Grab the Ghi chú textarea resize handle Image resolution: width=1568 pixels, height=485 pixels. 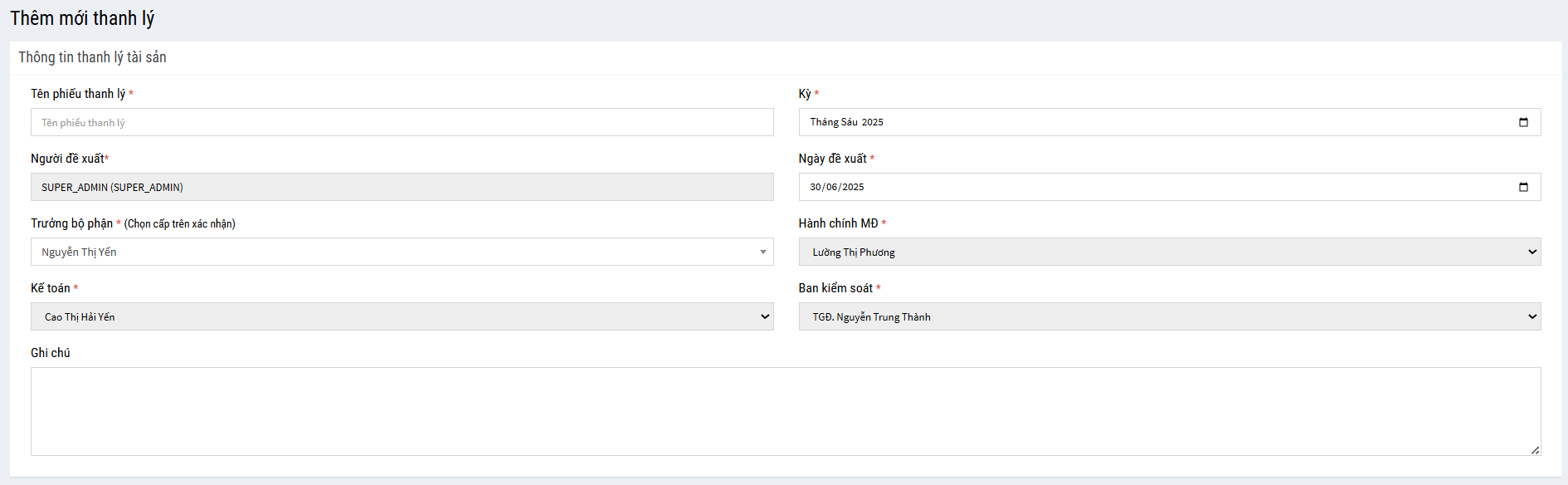[x=1535, y=449]
